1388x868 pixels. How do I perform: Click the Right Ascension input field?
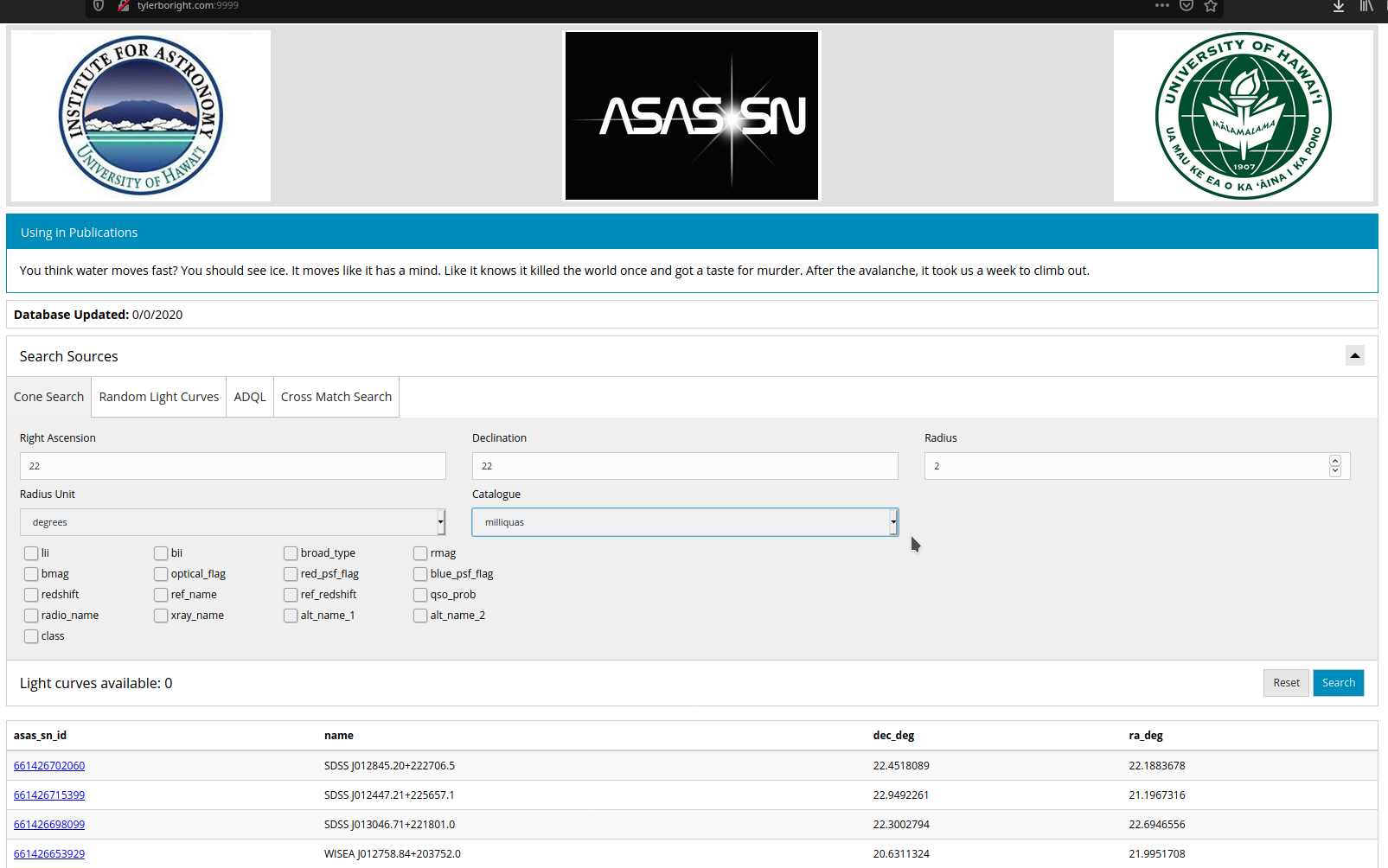tap(233, 466)
